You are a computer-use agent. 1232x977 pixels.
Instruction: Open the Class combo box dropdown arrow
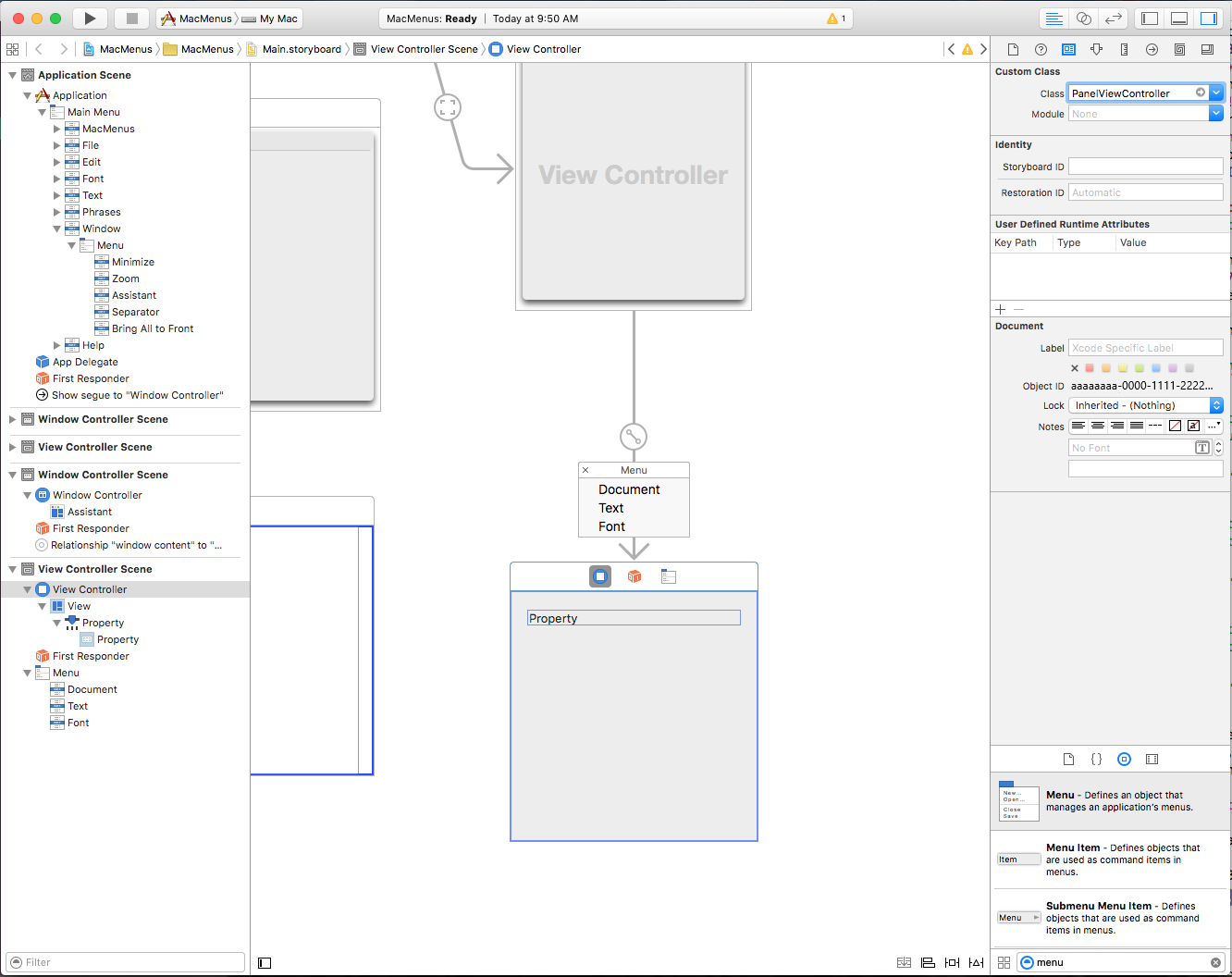1216,93
